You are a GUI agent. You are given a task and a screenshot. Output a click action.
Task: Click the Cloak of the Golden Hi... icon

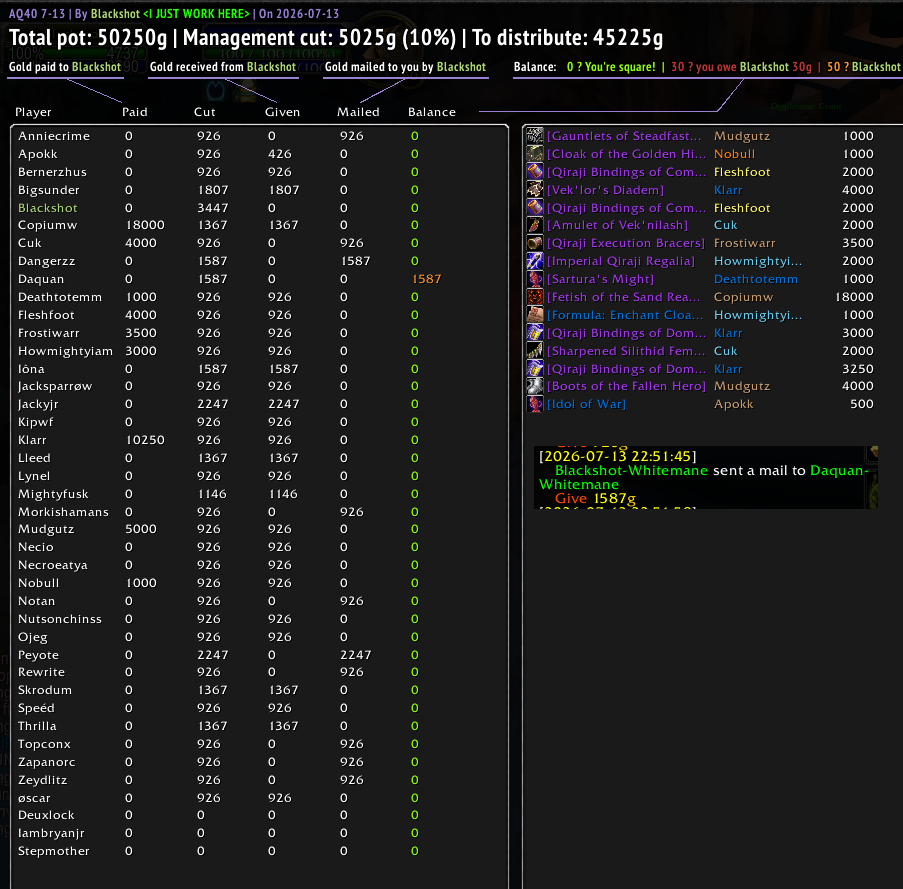click(x=535, y=154)
